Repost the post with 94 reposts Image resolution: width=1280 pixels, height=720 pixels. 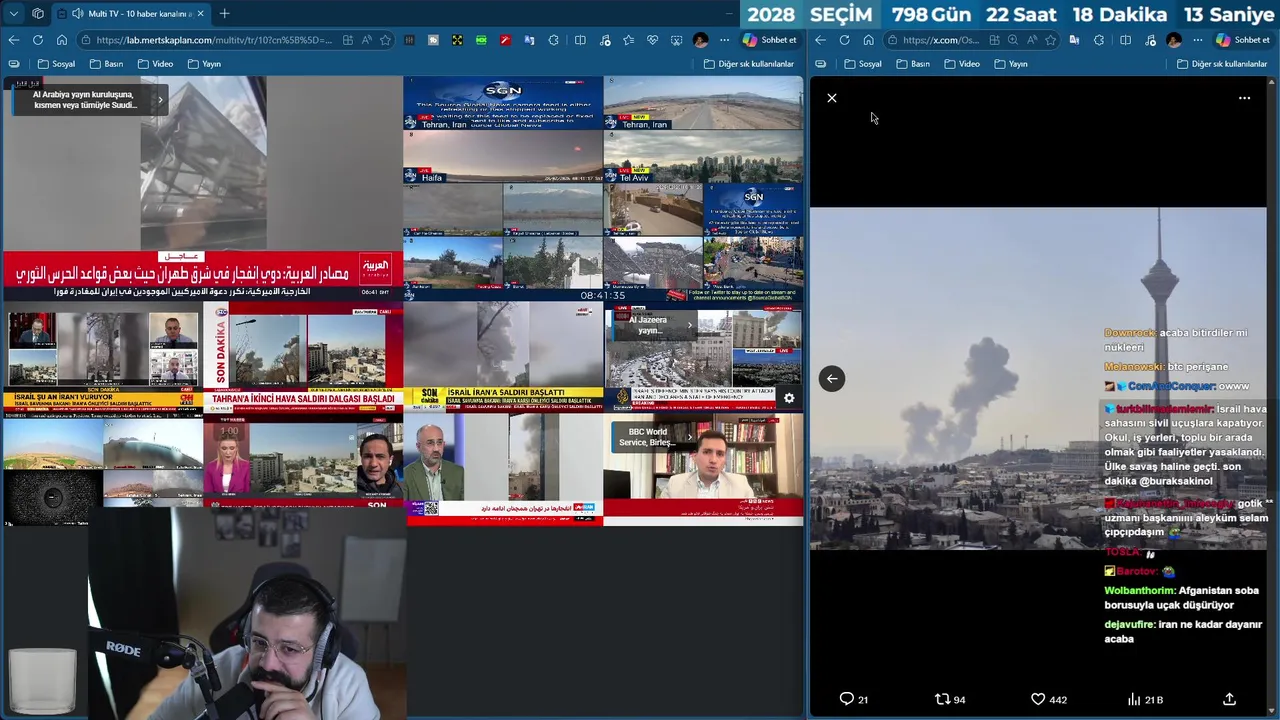tap(950, 699)
